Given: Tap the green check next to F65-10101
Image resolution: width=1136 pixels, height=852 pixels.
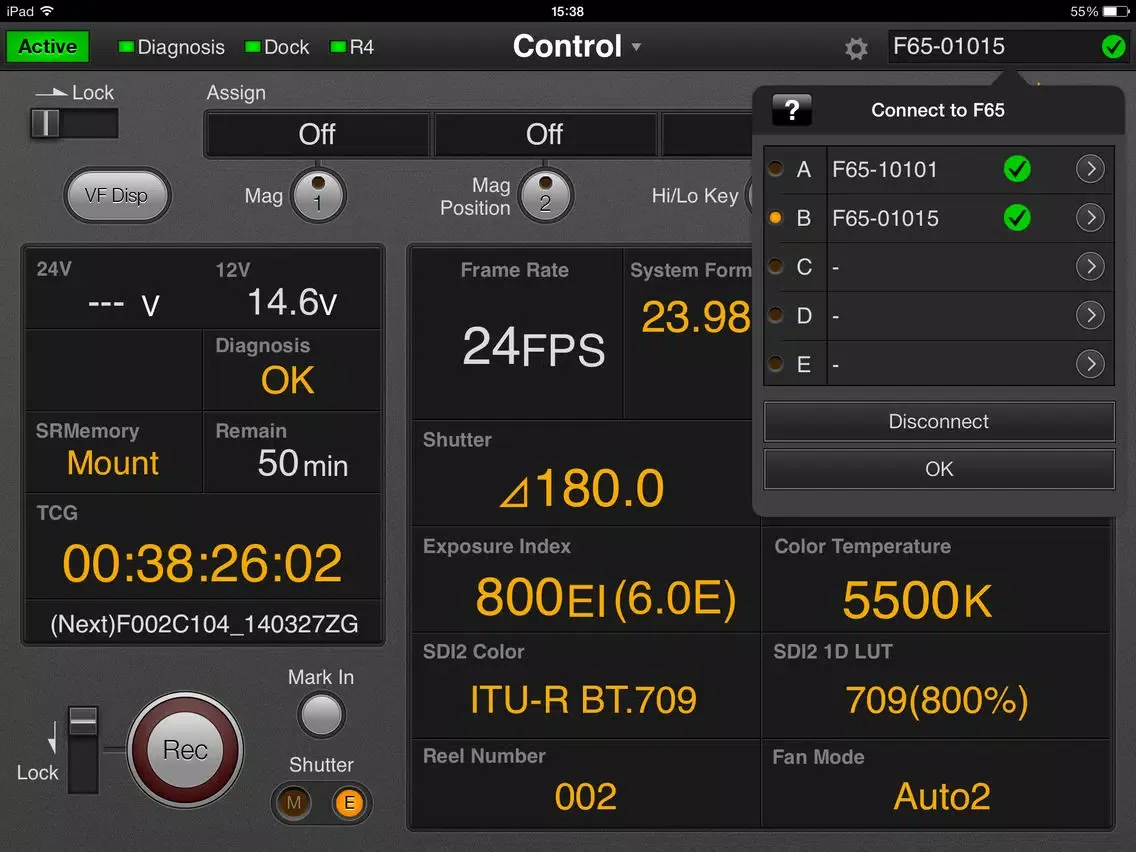Looking at the screenshot, I should pos(1017,169).
